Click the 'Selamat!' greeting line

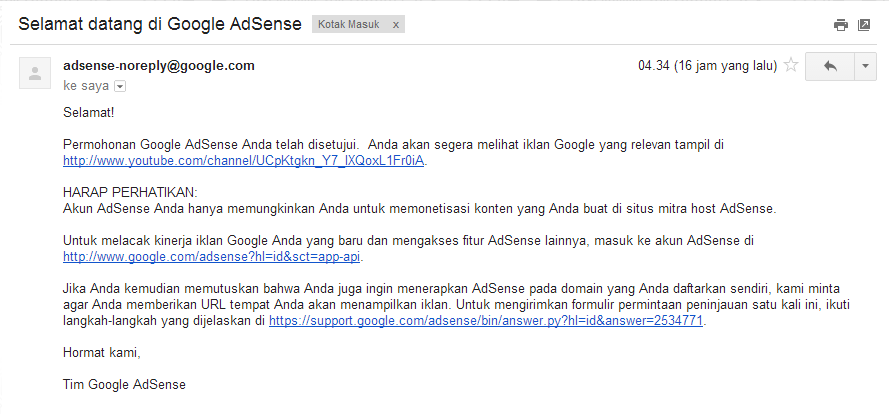tap(88, 112)
